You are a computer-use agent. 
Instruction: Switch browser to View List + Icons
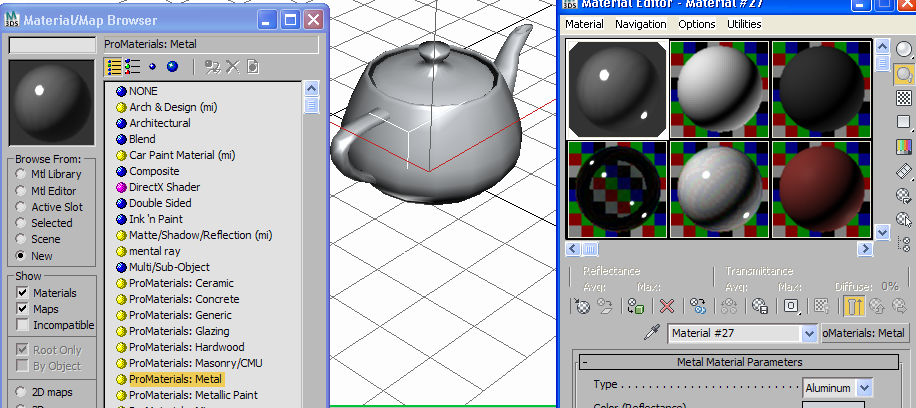click(132, 67)
